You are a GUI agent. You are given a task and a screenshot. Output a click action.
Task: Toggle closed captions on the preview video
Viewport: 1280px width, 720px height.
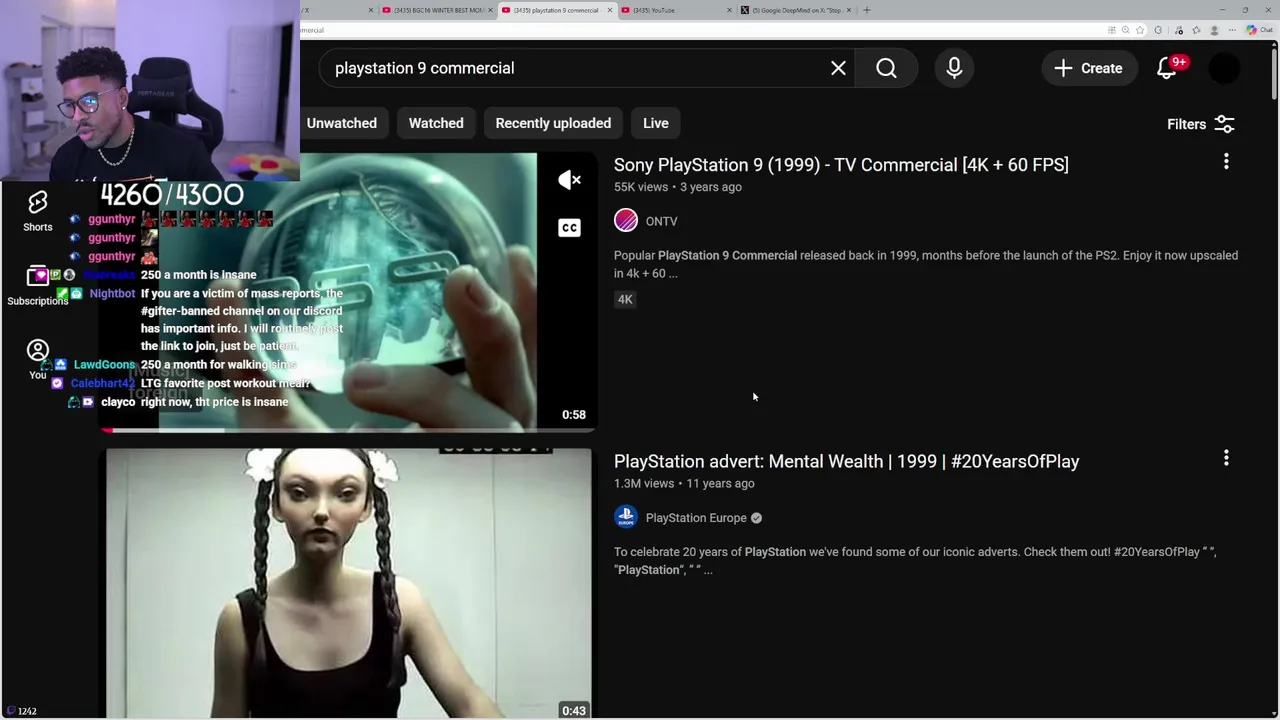point(569,228)
